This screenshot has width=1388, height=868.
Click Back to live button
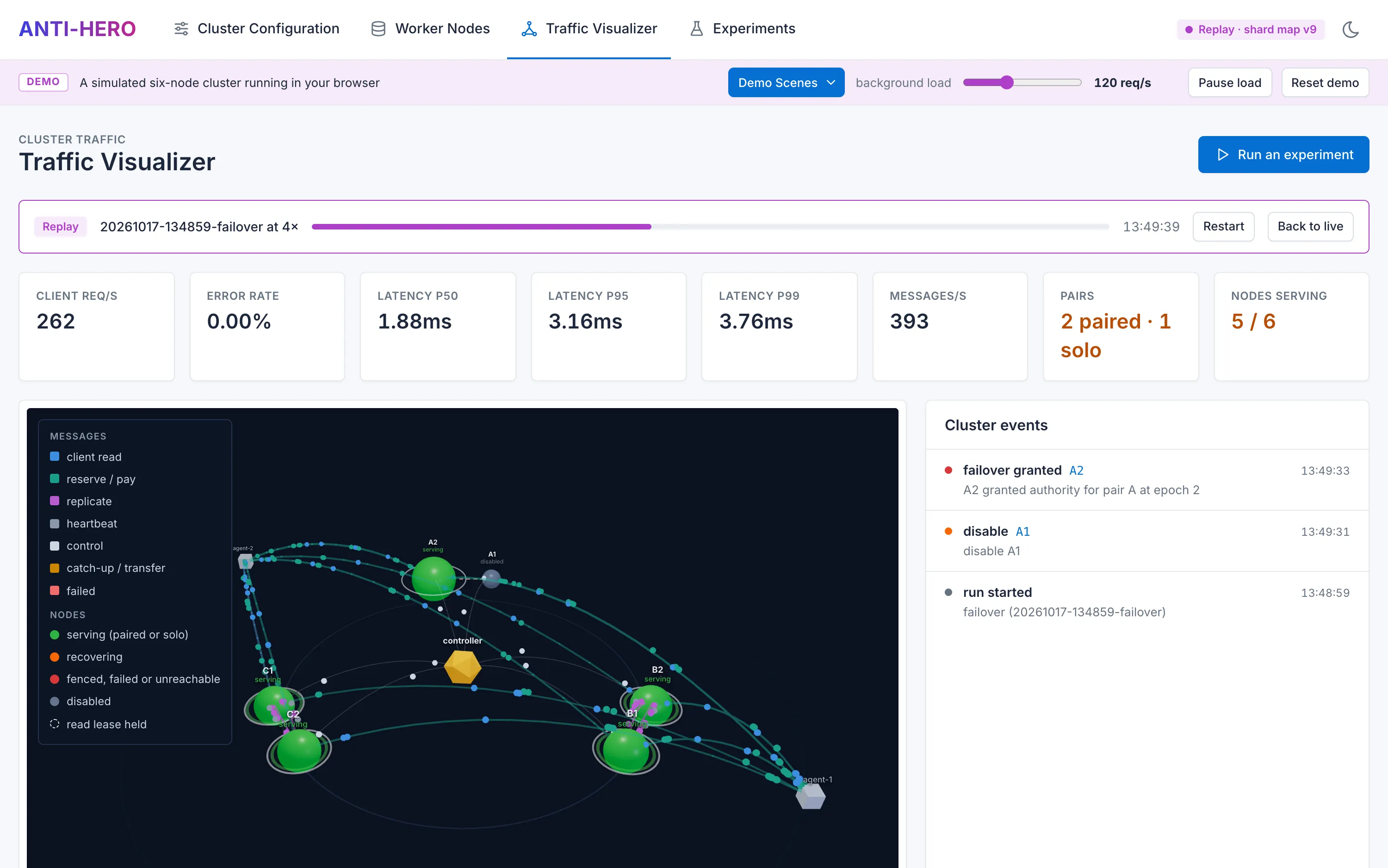pyautogui.click(x=1310, y=227)
